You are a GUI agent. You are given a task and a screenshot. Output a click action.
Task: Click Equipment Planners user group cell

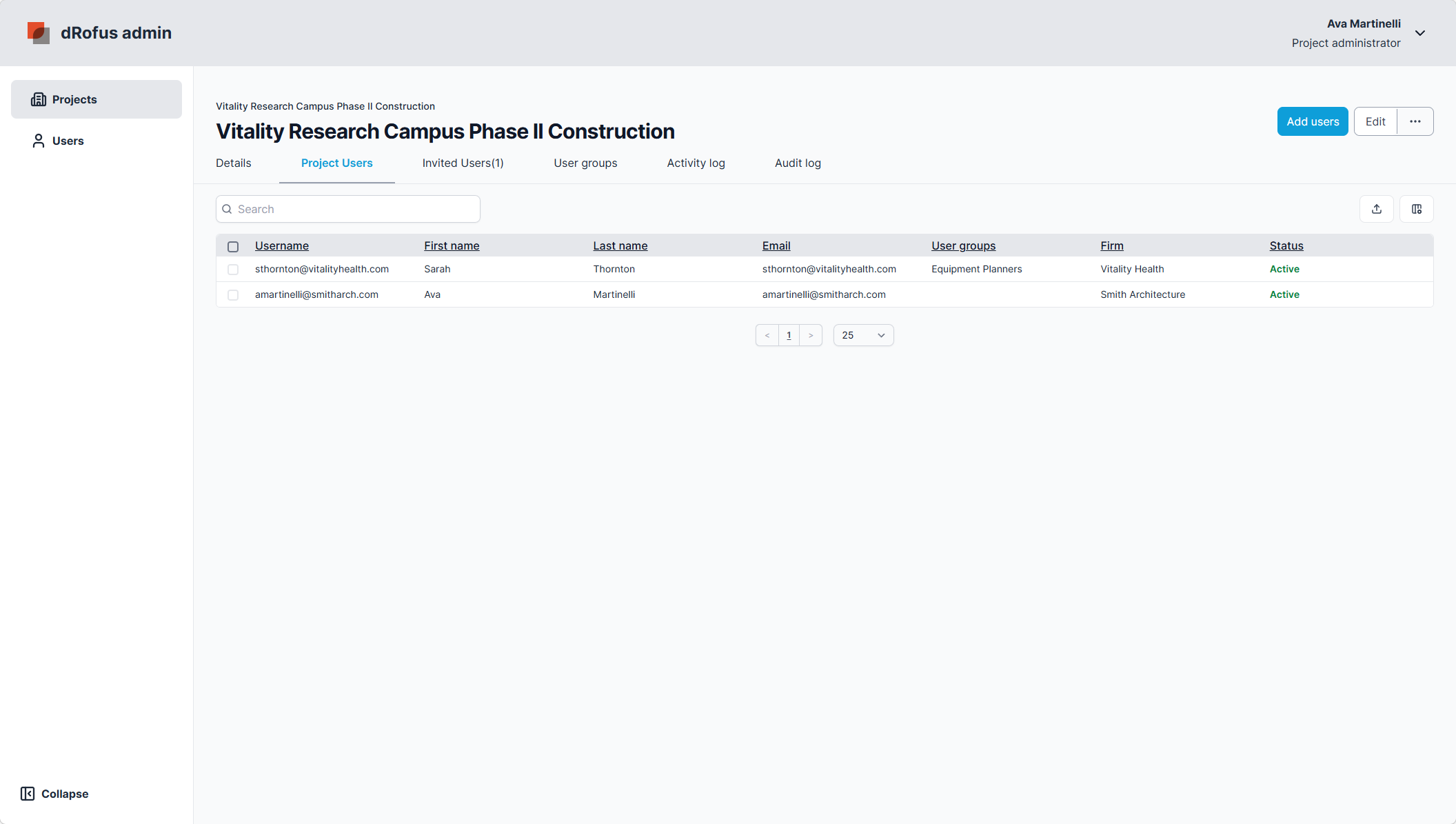click(x=977, y=269)
